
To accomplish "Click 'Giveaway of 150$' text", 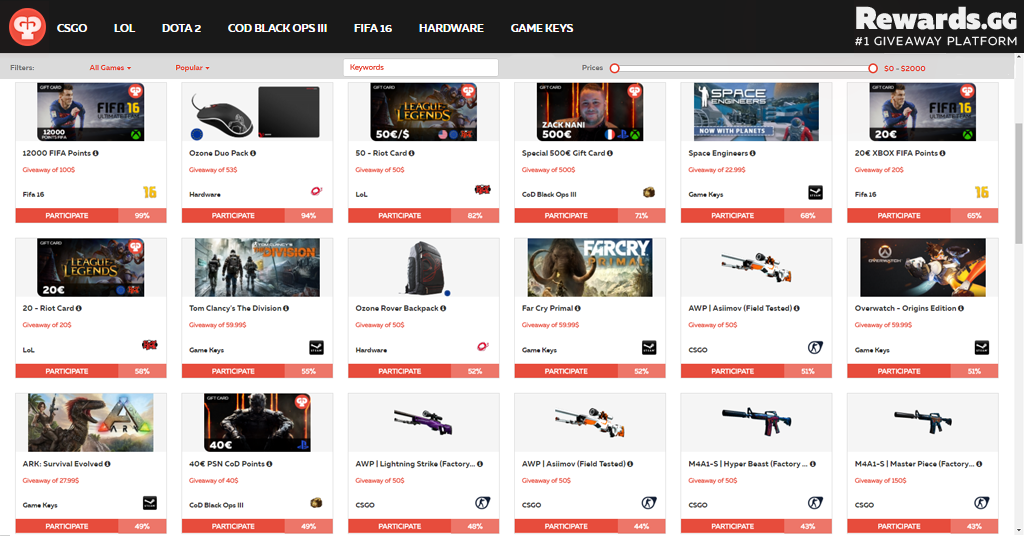I will point(880,481).
